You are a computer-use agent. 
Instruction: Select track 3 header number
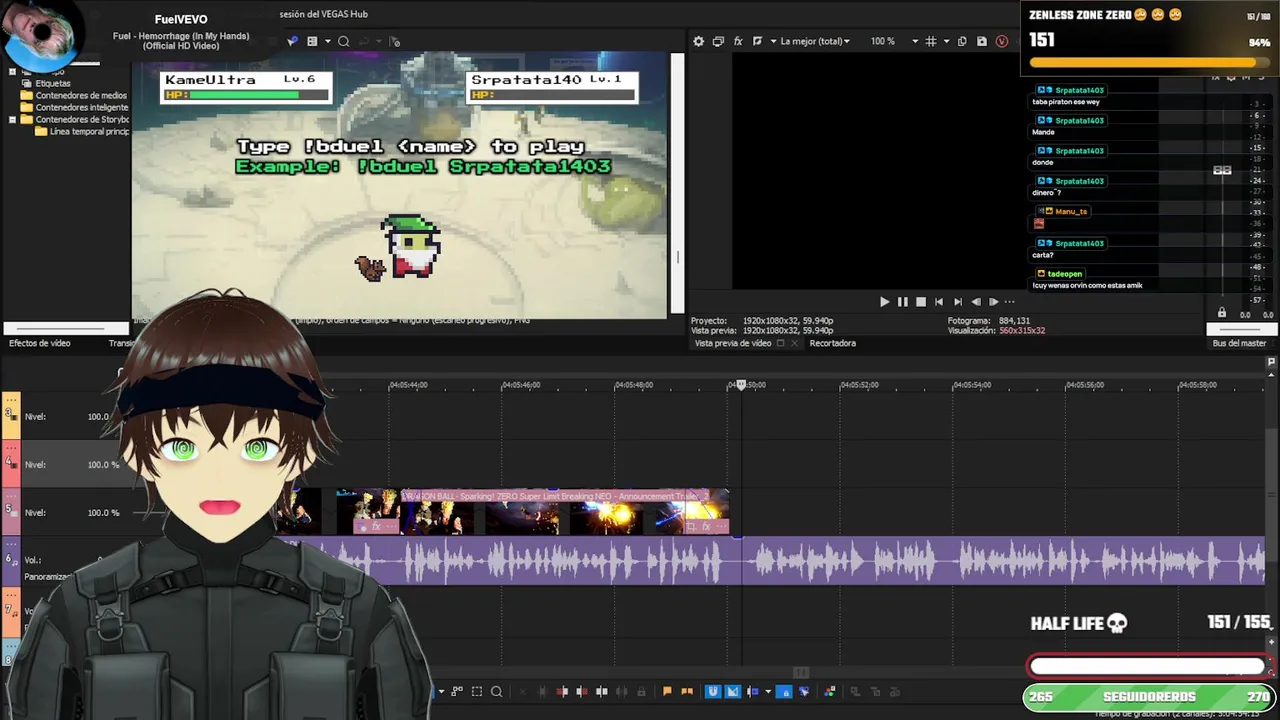click(x=10, y=413)
